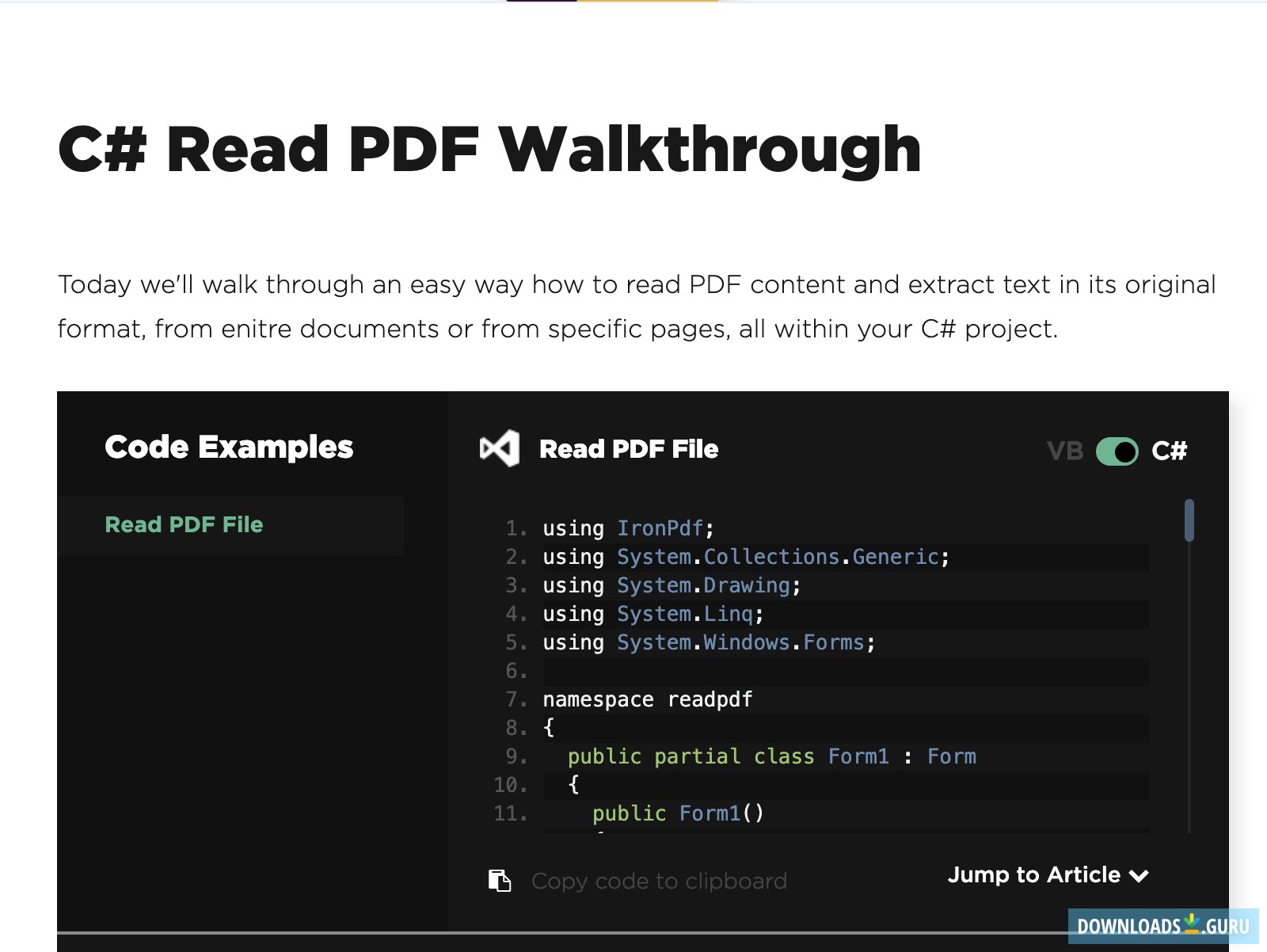The height and width of the screenshot is (952, 1267).
Task: Open the Jump to Article dropdown arrow
Action: pos(1140,876)
